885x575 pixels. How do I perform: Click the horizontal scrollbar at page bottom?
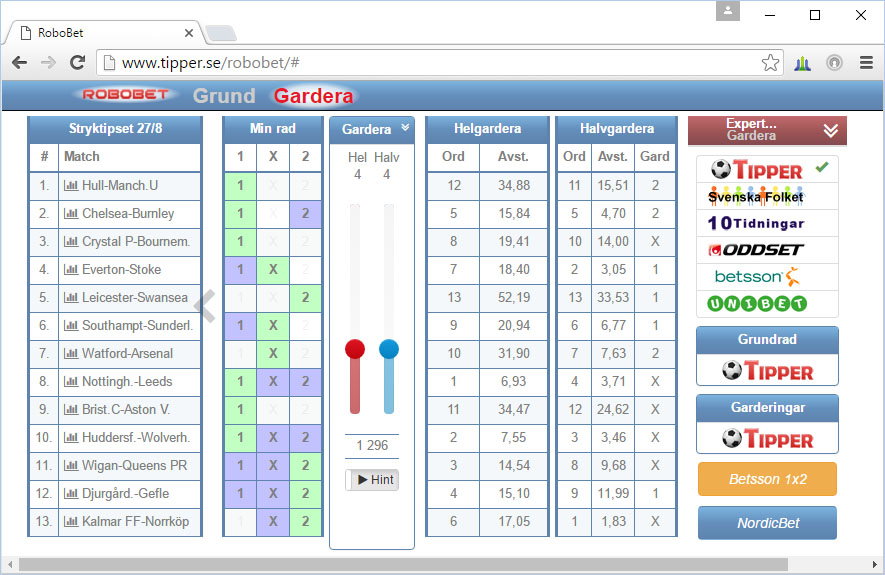click(404, 565)
